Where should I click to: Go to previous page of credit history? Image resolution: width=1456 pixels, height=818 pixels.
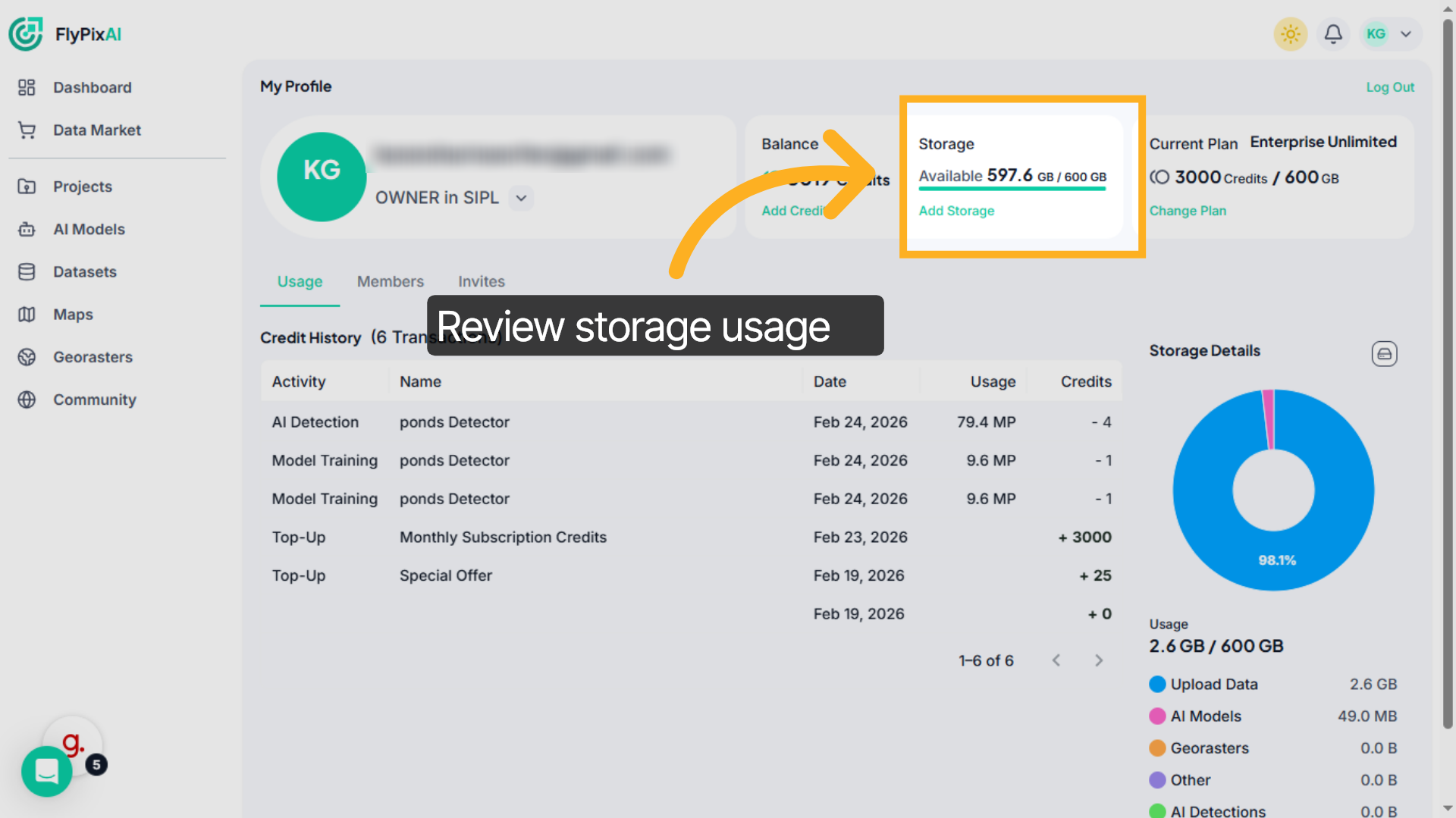pos(1056,660)
